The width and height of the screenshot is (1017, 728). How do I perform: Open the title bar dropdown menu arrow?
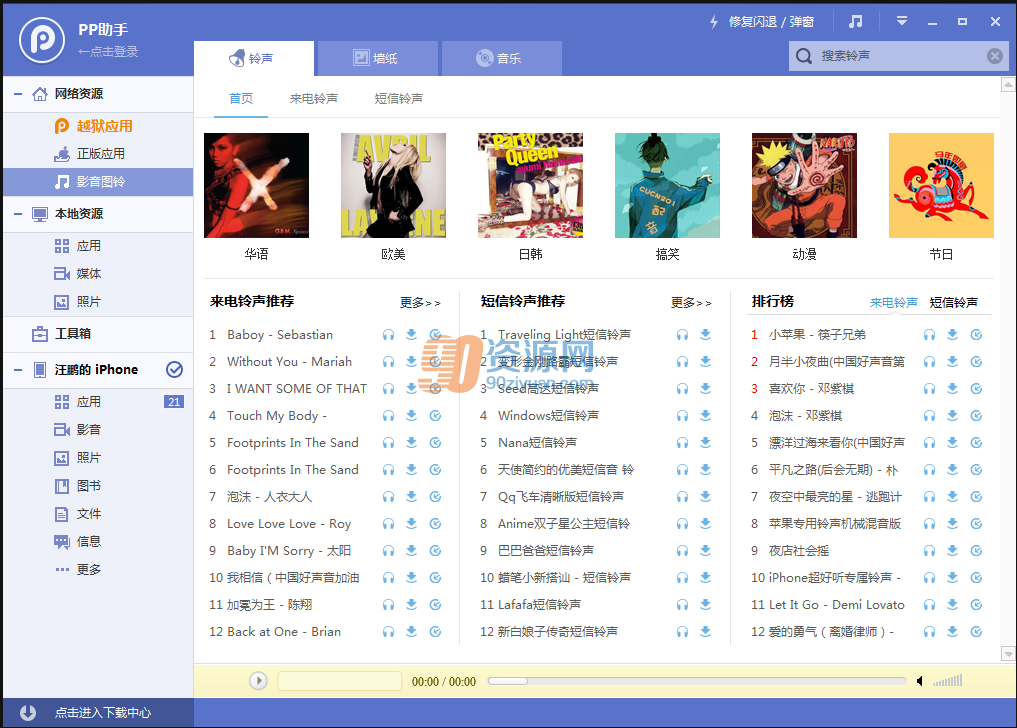[x=902, y=21]
